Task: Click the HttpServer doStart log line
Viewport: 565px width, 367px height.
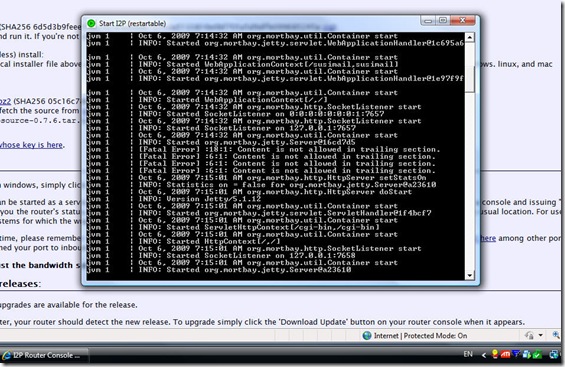Action: (x=249, y=192)
